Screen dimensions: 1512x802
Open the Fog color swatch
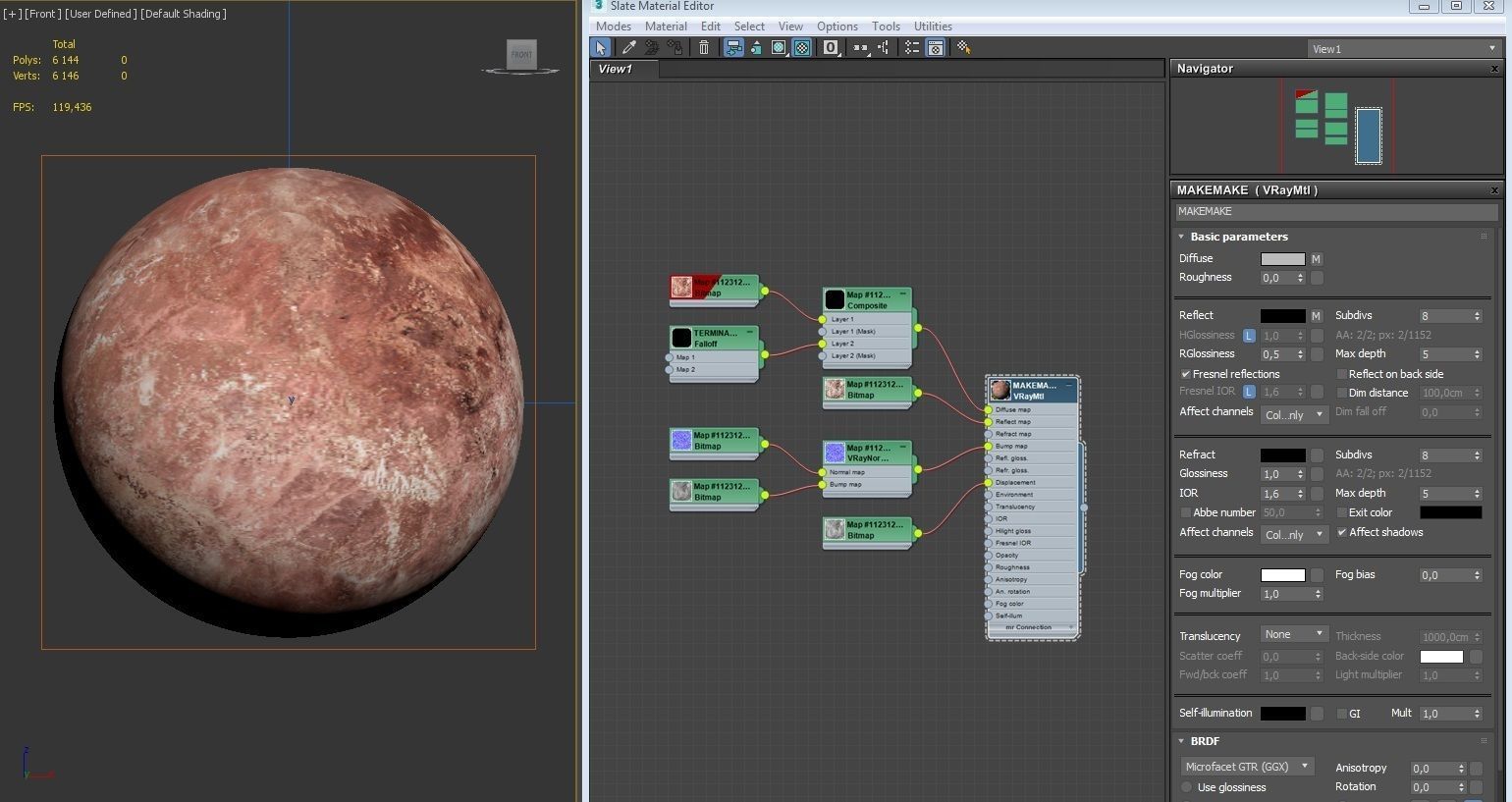[1282, 575]
